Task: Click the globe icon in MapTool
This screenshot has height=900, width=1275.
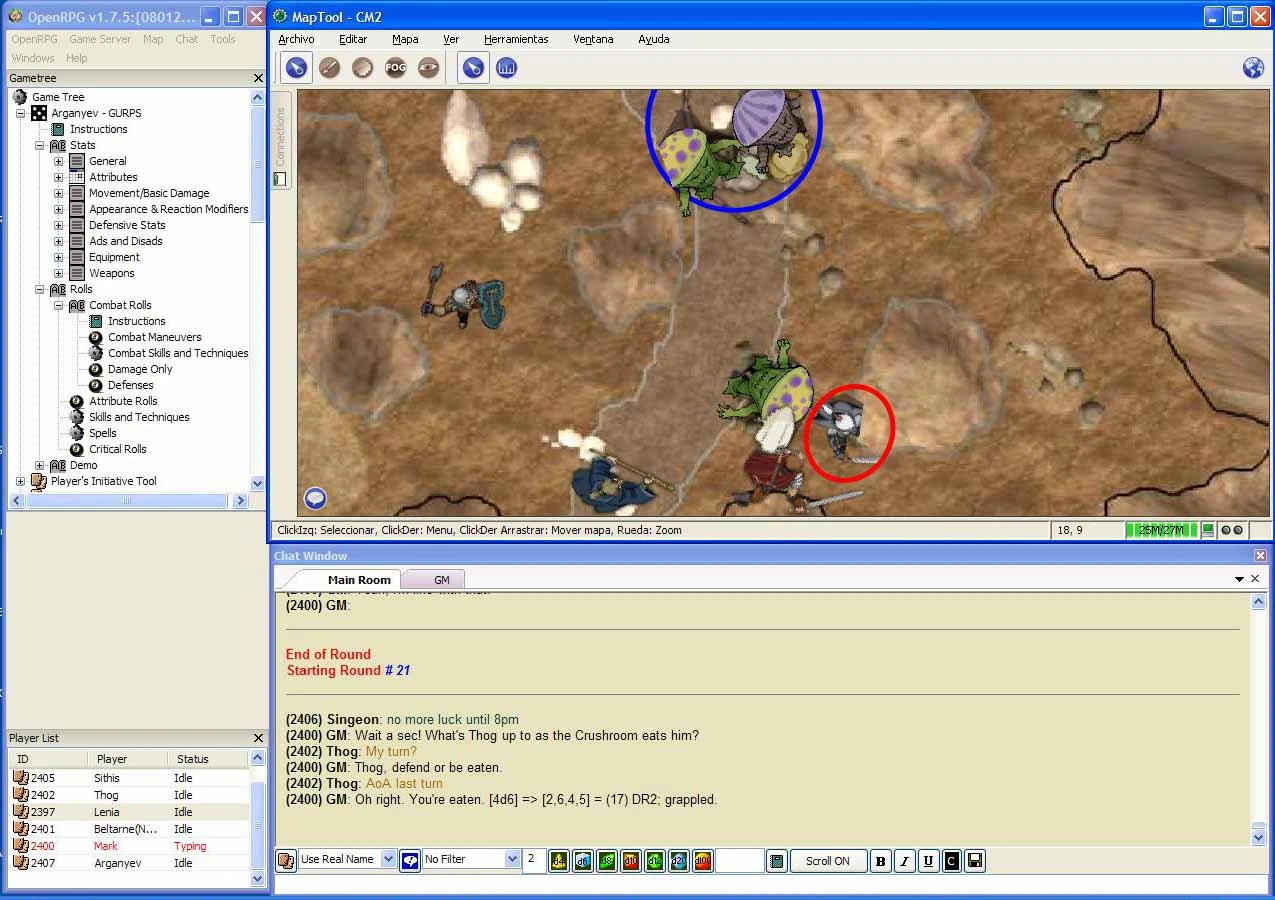Action: 1253,68
